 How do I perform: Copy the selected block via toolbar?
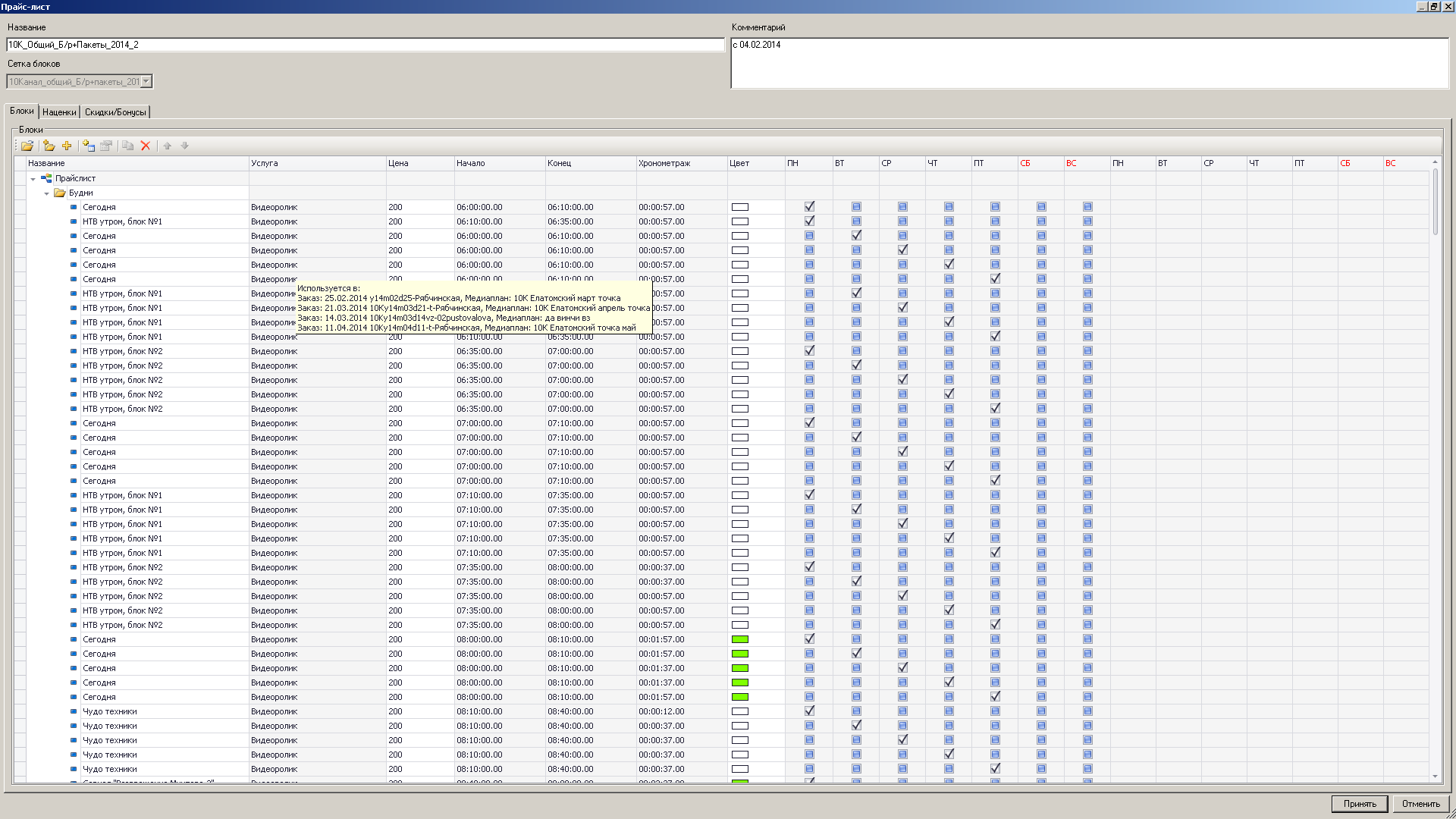[127, 146]
